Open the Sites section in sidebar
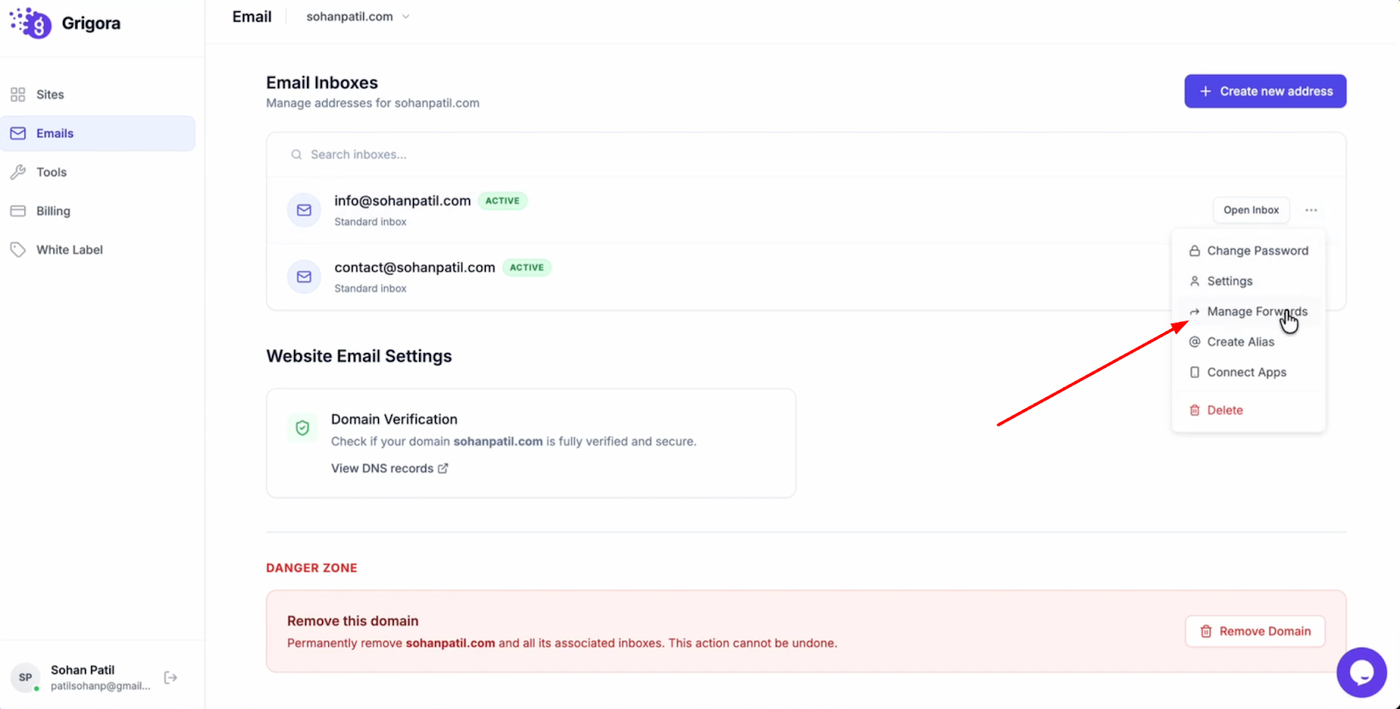Viewport: 1400px width, 709px height. click(50, 95)
